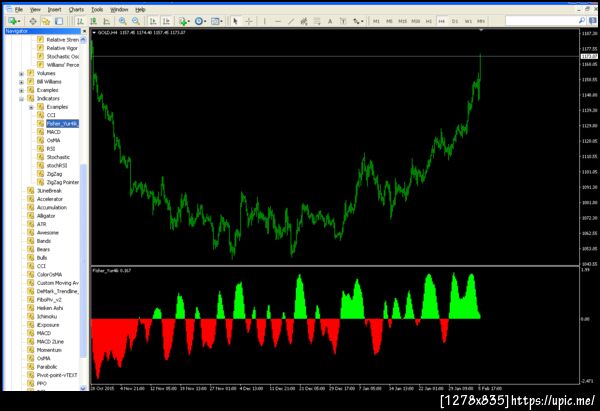
Task: Open the GOLD,H4 chart title dropdown arrow
Action: point(94,33)
